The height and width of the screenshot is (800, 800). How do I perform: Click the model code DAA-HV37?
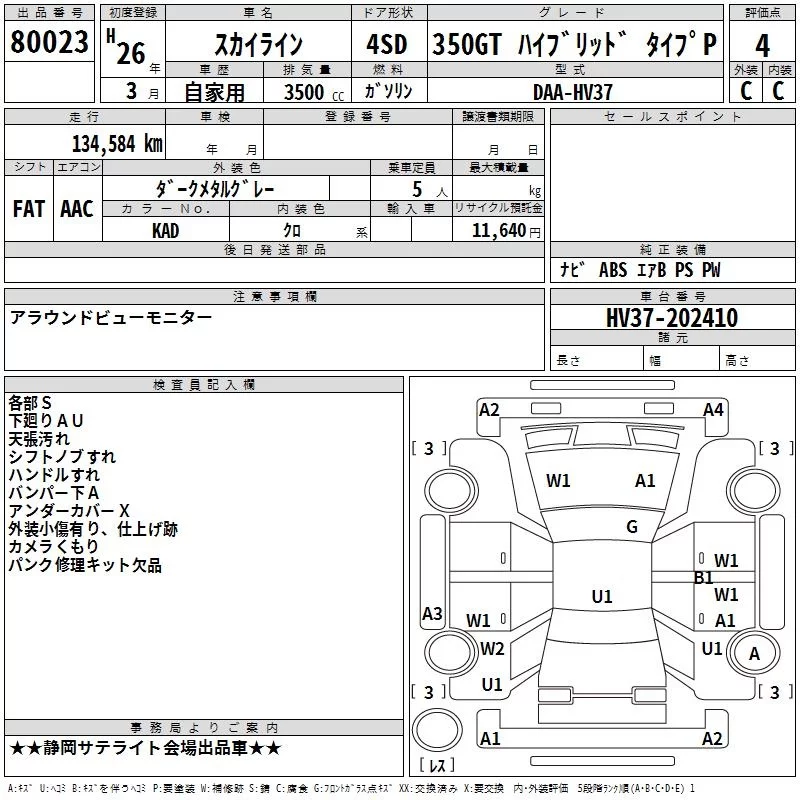pos(572,92)
